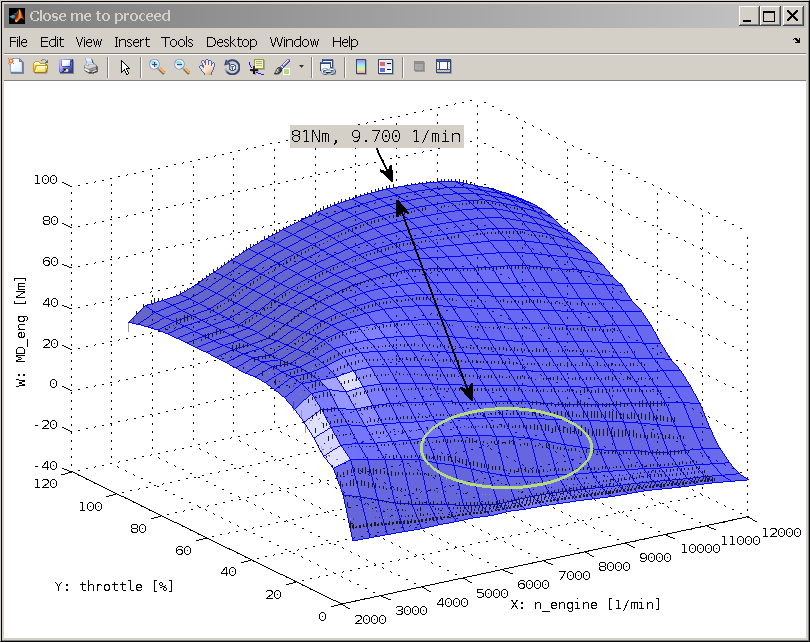This screenshot has height=642, width=810.
Task: Activate the Pan hand tool
Action: click(207, 67)
